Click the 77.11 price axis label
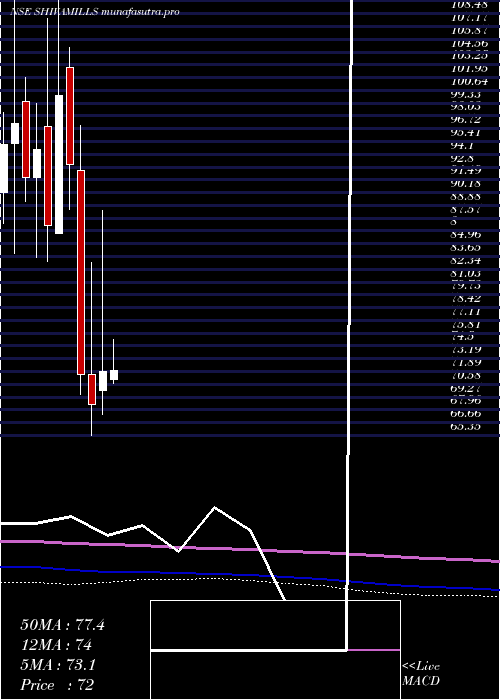 point(467,311)
